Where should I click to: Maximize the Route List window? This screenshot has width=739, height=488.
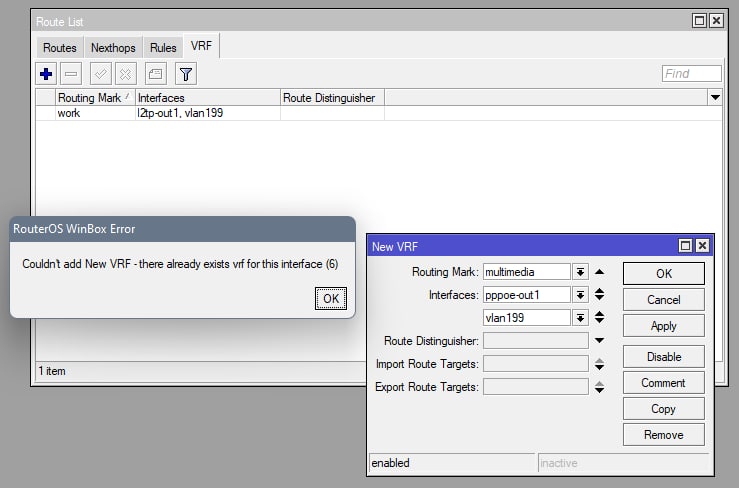[699, 21]
